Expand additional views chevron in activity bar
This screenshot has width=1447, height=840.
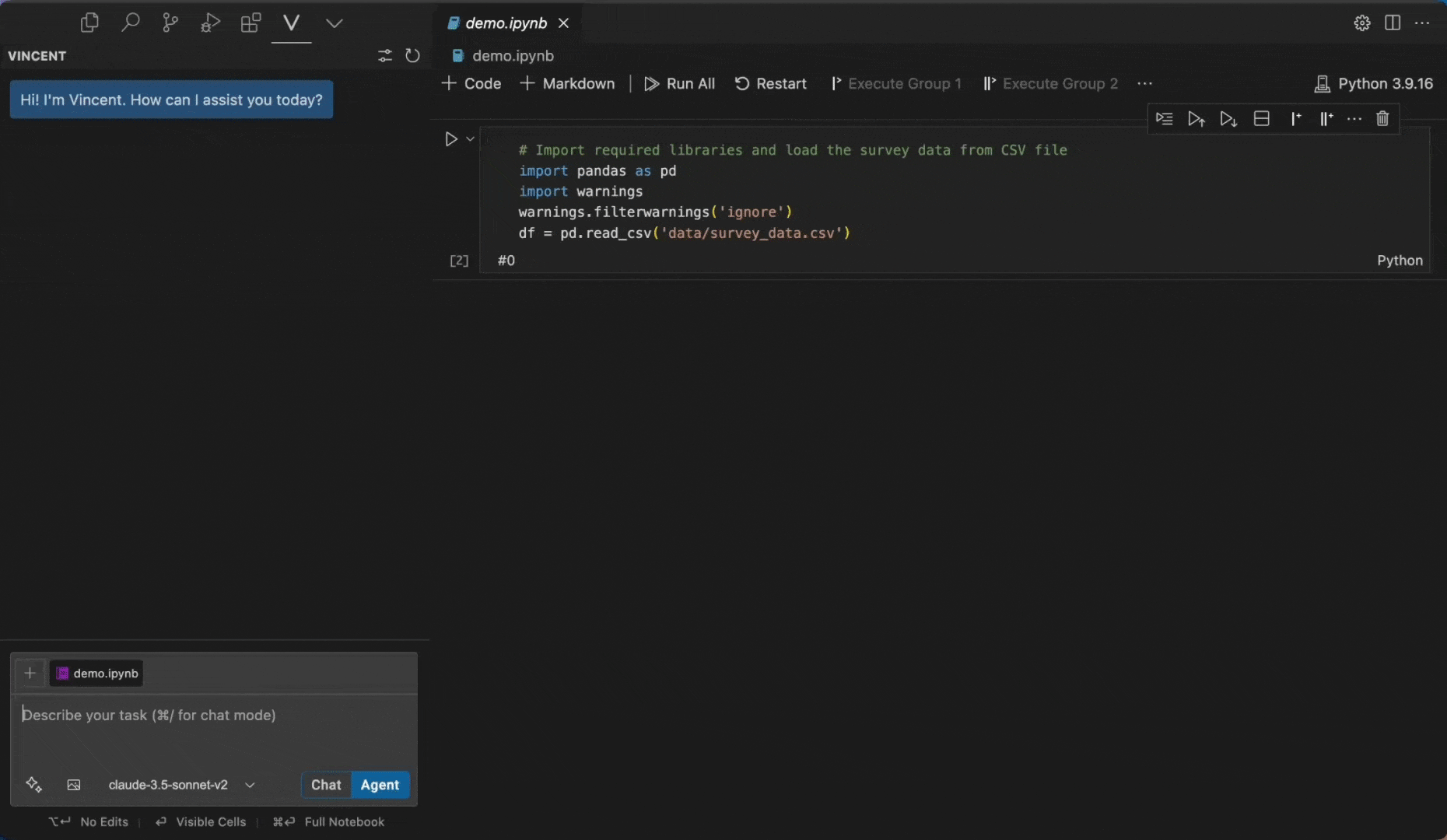[x=335, y=23]
